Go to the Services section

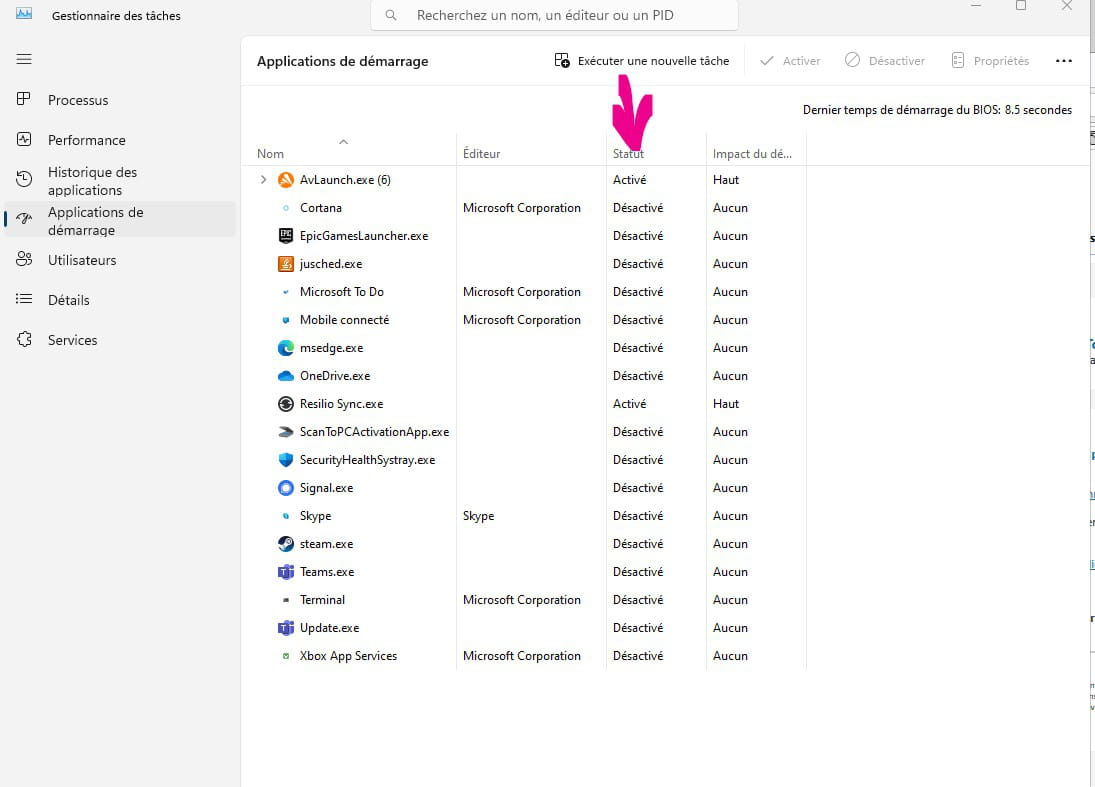click(72, 340)
